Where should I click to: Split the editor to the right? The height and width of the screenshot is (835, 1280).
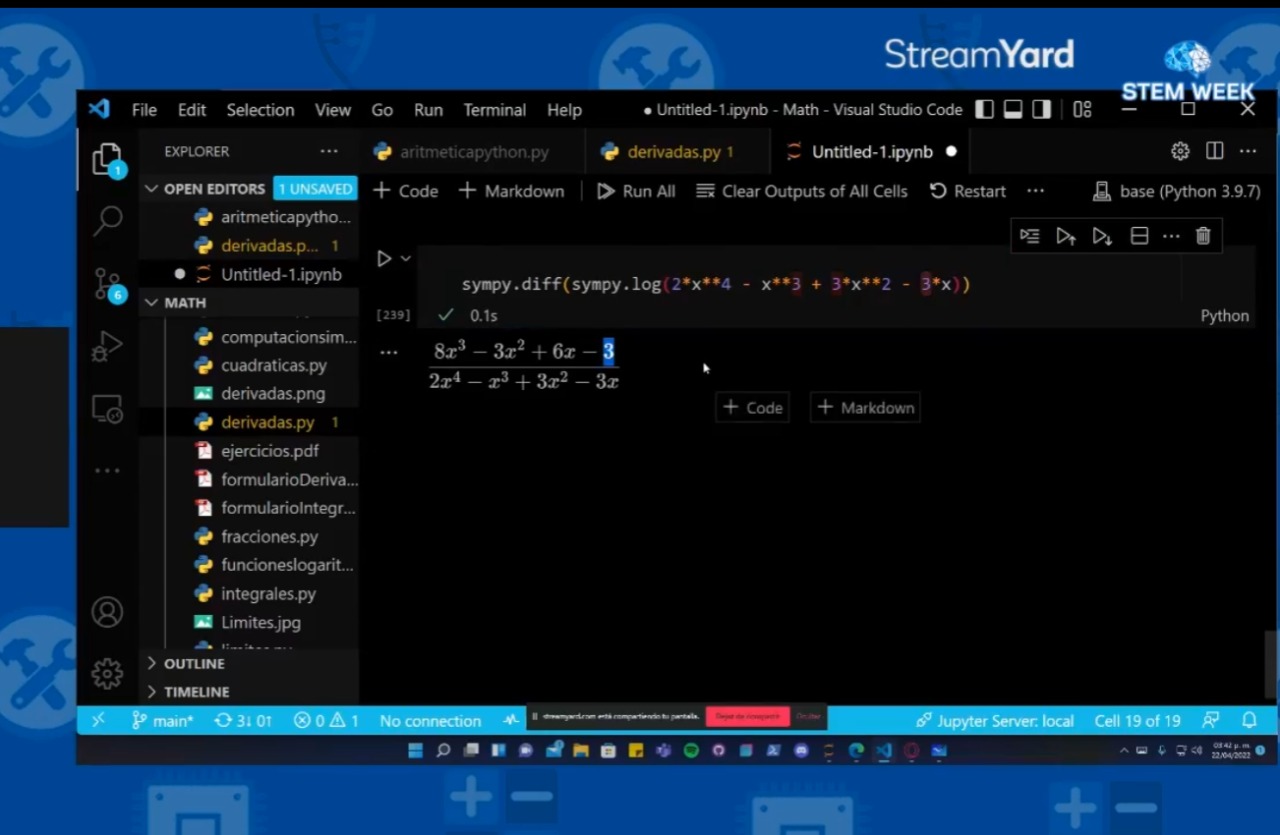coord(1215,151)
